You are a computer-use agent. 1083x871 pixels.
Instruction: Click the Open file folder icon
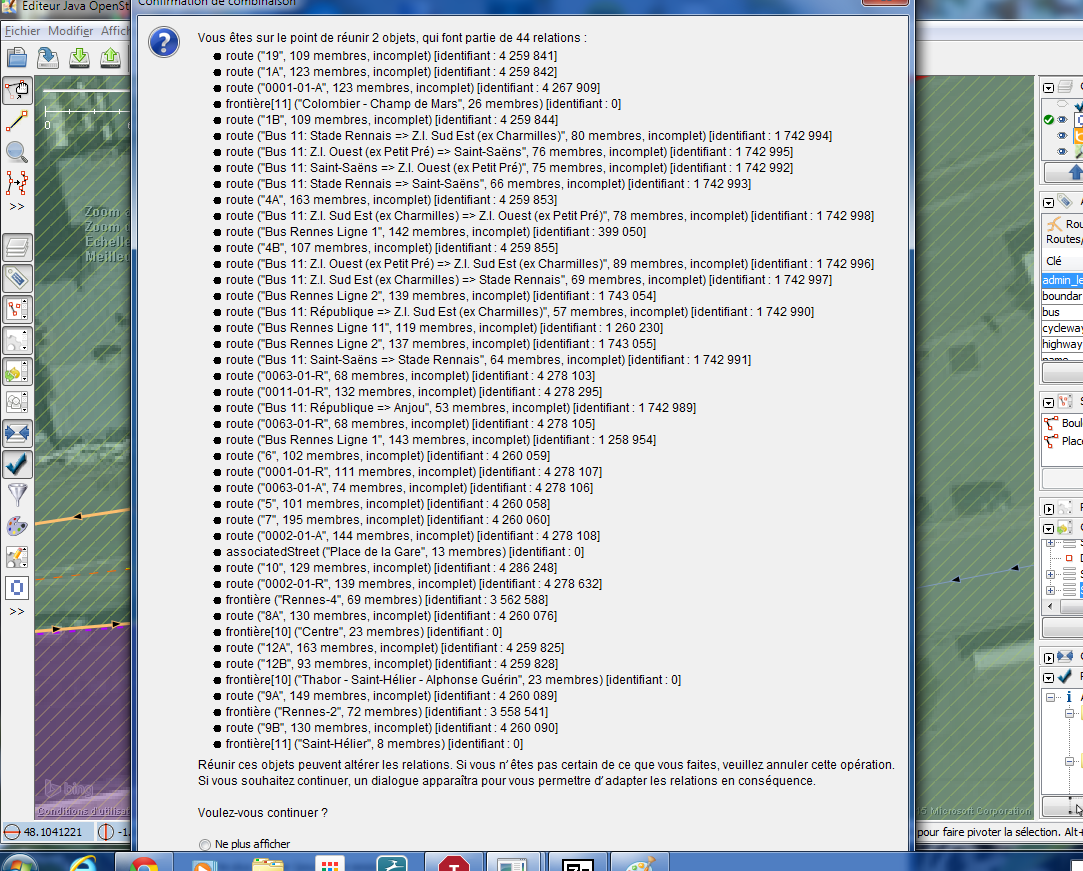pyautogui.click(x=17, y=57)
